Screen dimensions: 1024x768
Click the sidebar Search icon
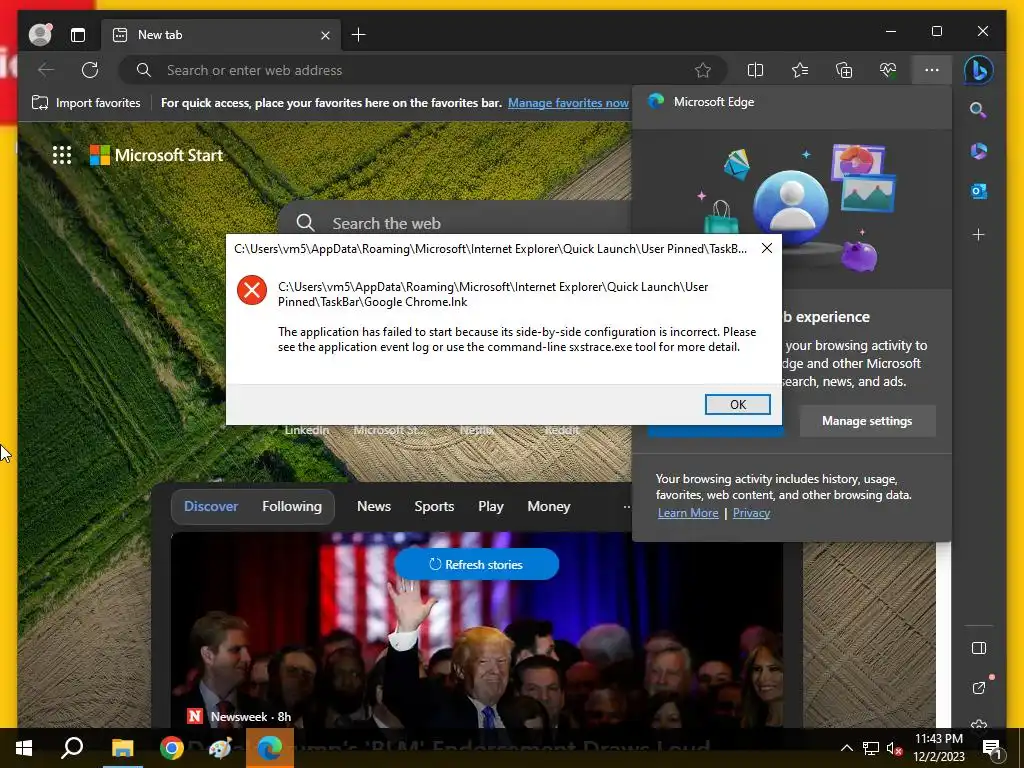(x=978, y=110)
